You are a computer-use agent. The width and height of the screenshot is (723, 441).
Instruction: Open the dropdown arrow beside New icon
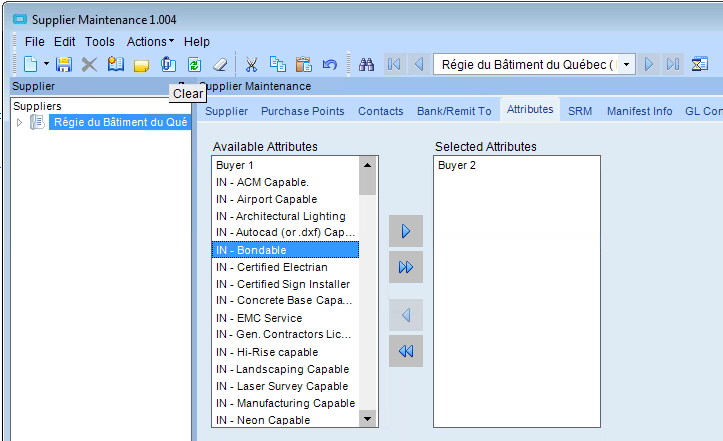pos(47,64)
